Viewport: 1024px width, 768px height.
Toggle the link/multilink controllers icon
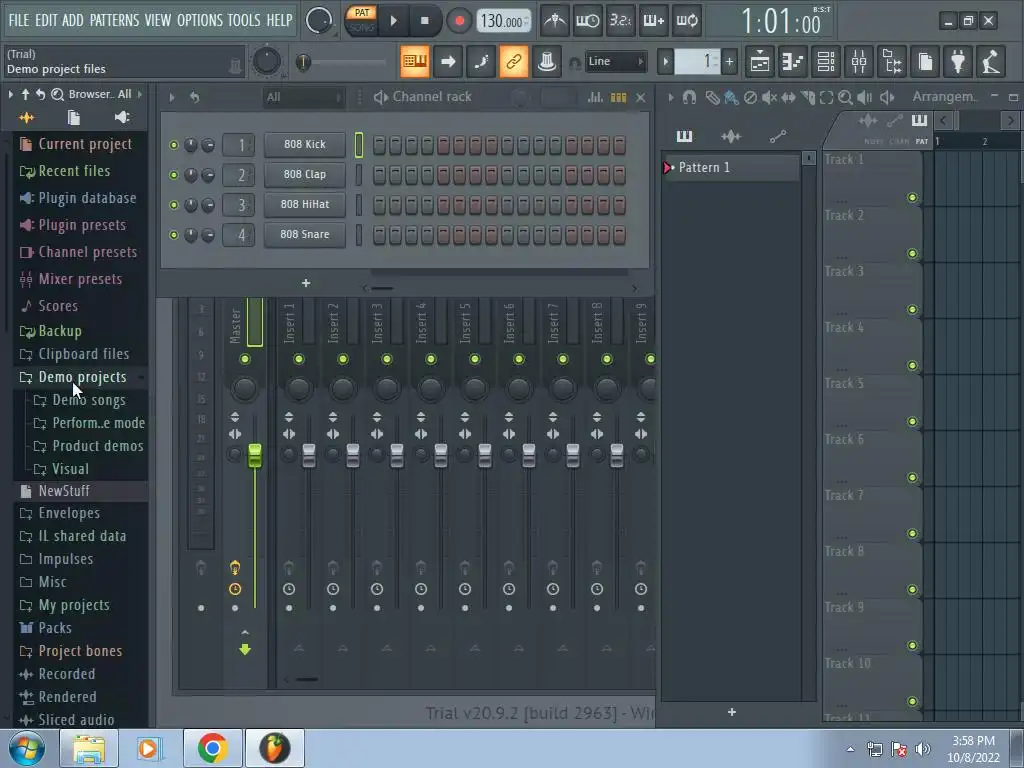[513, 61]
